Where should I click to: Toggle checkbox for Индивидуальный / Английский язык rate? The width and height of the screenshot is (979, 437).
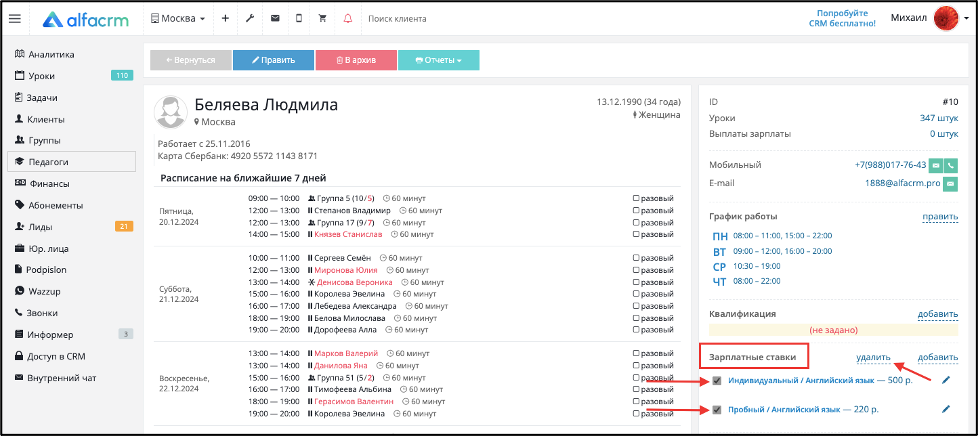click(717, 380)
